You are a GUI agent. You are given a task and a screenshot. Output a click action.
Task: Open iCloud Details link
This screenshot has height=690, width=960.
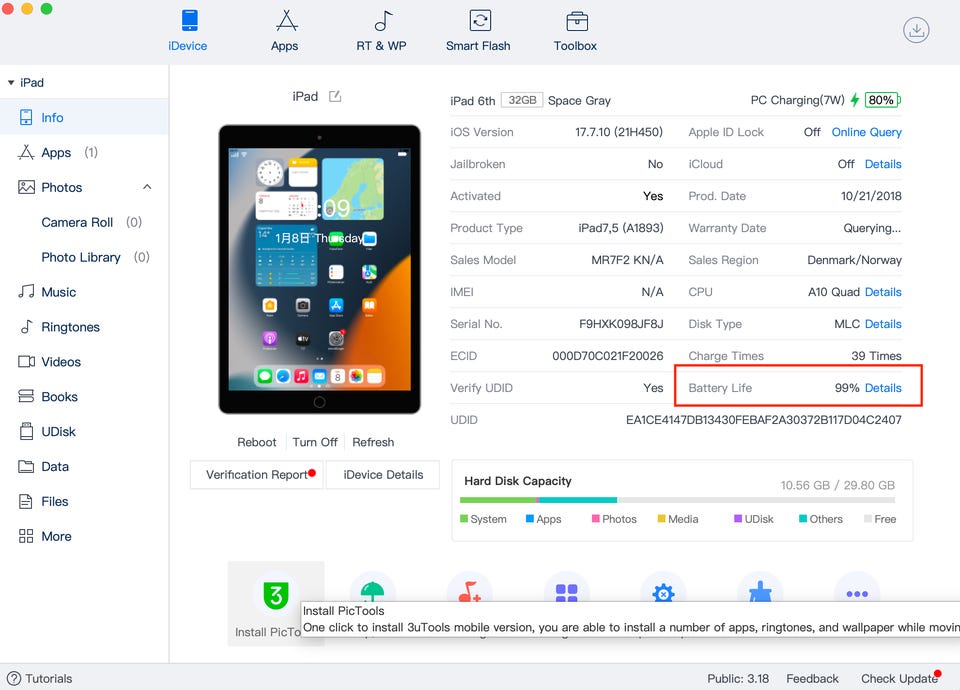pyautogui.click(x=883, y=164)
